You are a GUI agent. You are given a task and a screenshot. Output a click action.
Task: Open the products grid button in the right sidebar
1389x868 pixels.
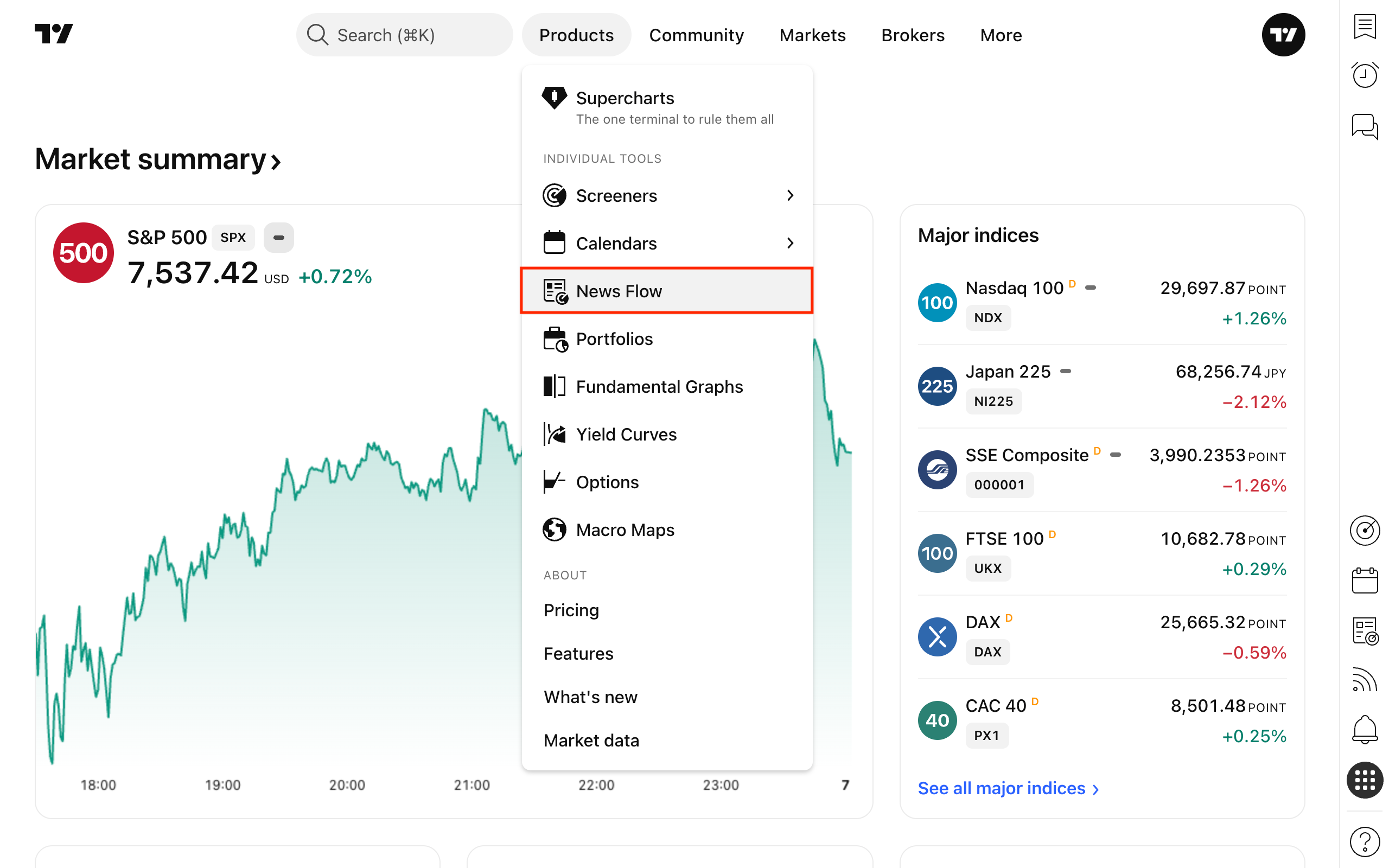(1365, 780)
